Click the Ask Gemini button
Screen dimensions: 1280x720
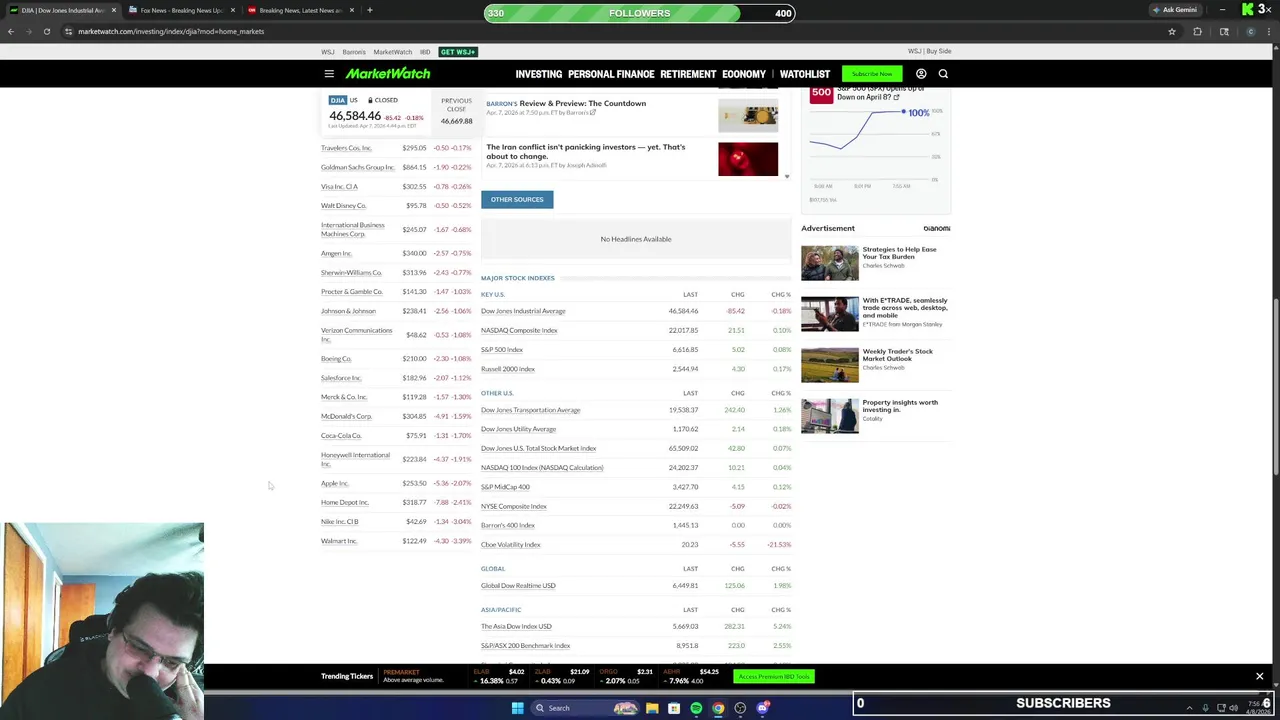(1174, 10)
